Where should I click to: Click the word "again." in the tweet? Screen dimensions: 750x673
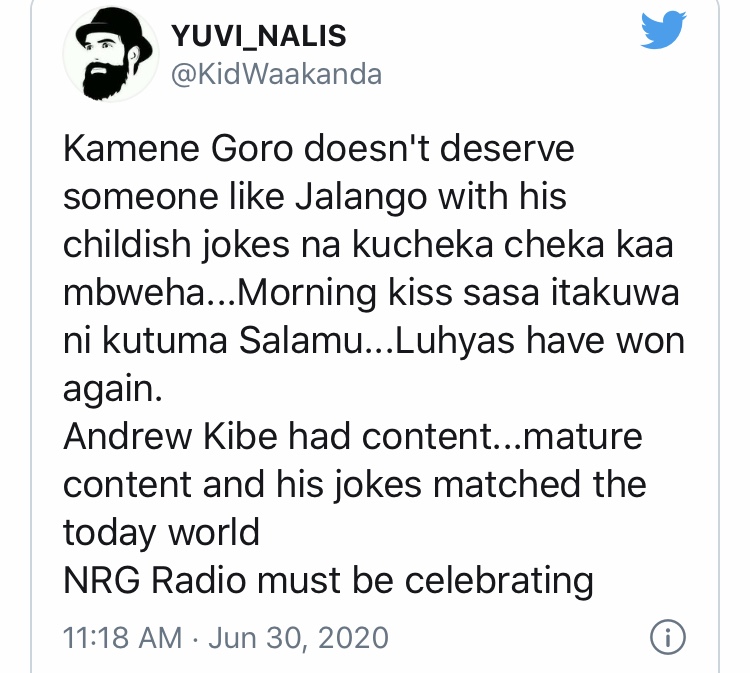pyautogui.click(x=113, y=390)
